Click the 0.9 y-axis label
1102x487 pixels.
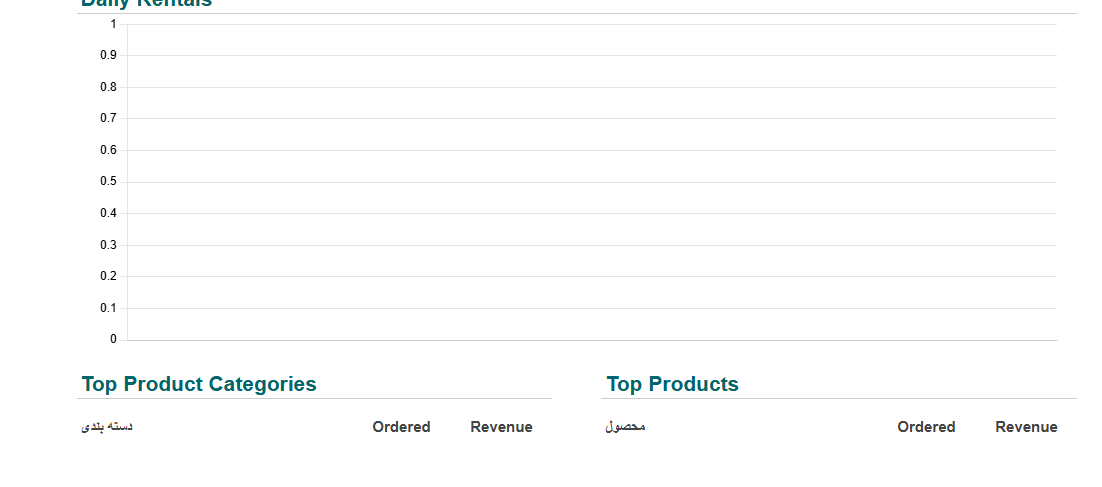click(x=108, y=55)
